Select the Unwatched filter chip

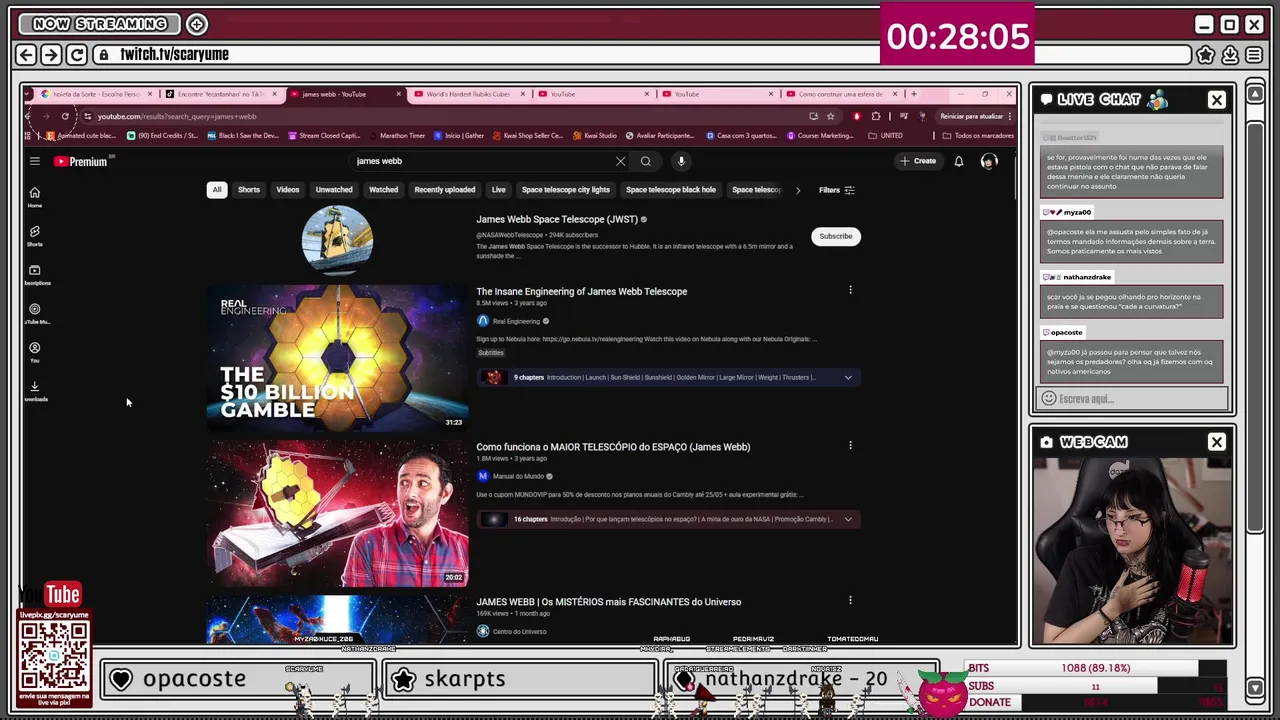[x=334, y=190]
